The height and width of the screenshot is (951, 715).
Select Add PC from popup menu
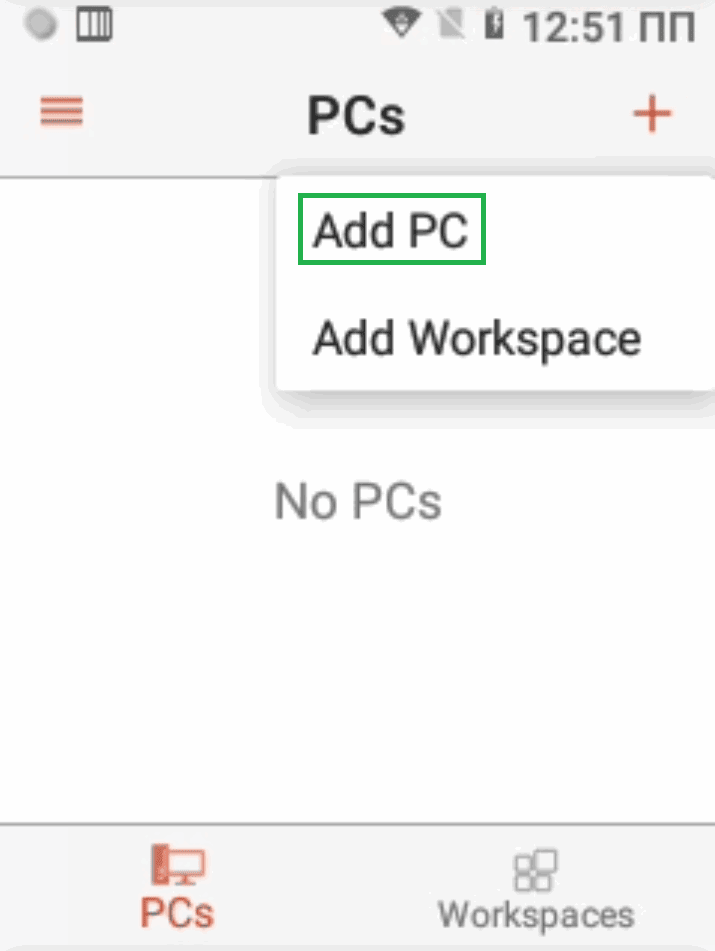391,231
